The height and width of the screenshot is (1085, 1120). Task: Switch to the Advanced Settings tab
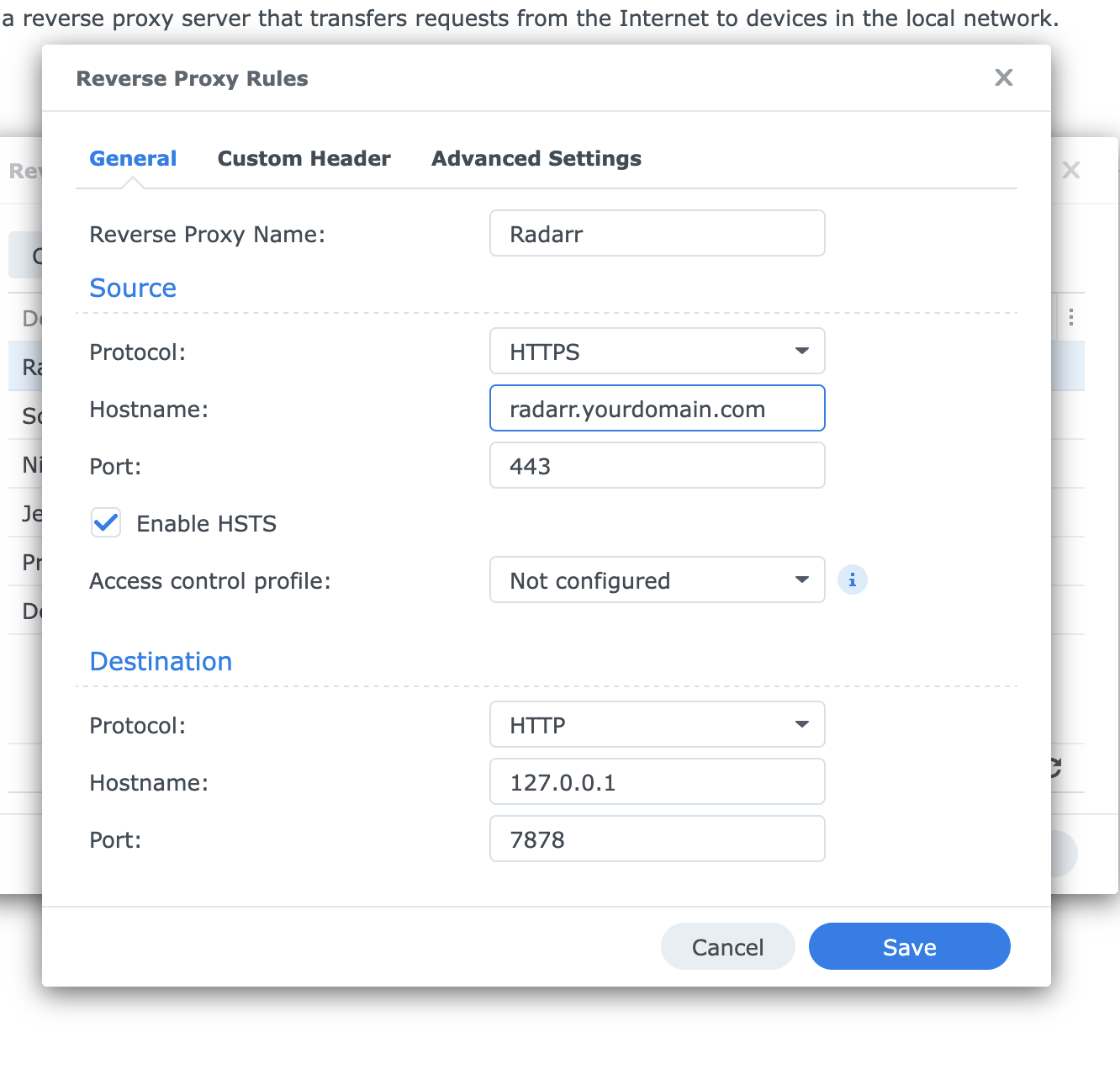click(536, 158)
